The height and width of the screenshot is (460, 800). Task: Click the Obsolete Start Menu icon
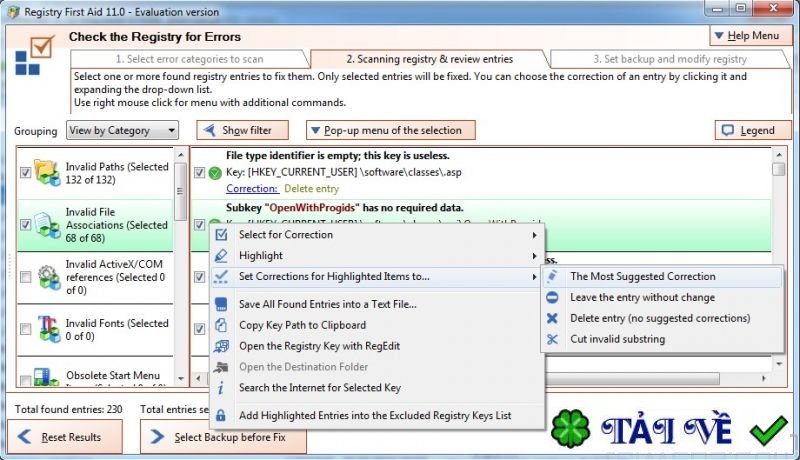(47, 377)
